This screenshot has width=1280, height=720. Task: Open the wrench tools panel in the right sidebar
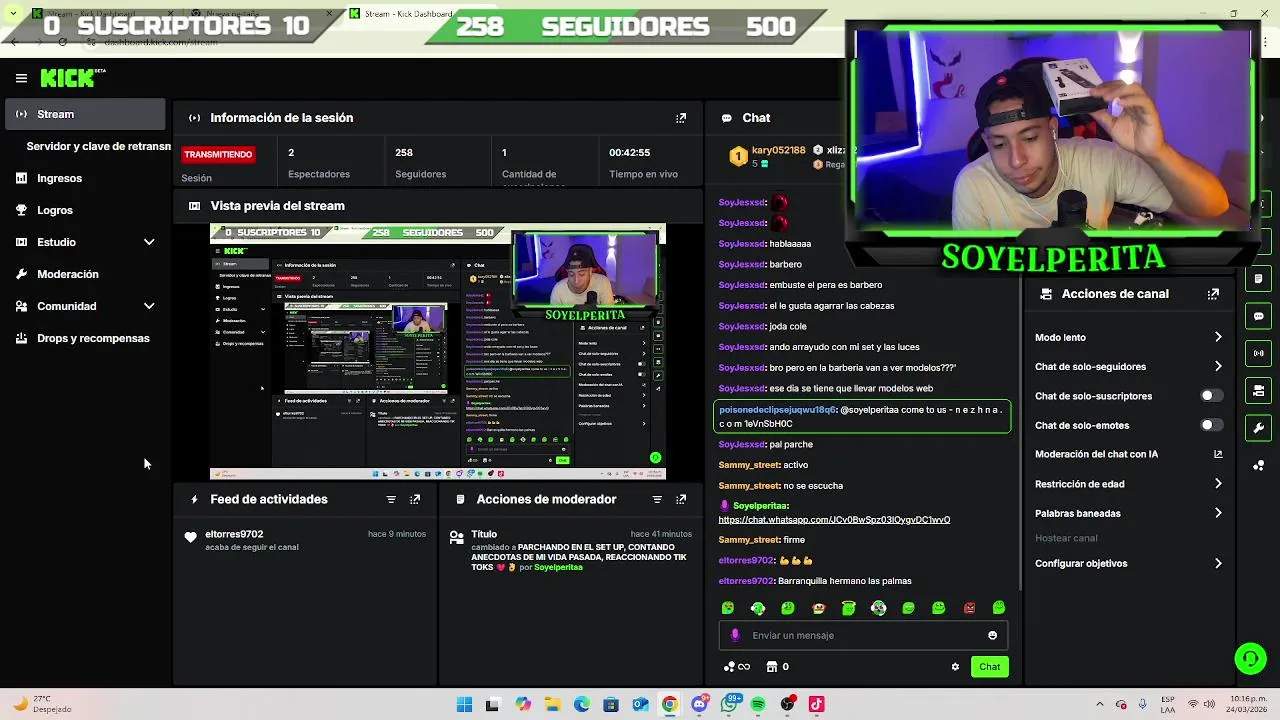tap(1259, 427)
